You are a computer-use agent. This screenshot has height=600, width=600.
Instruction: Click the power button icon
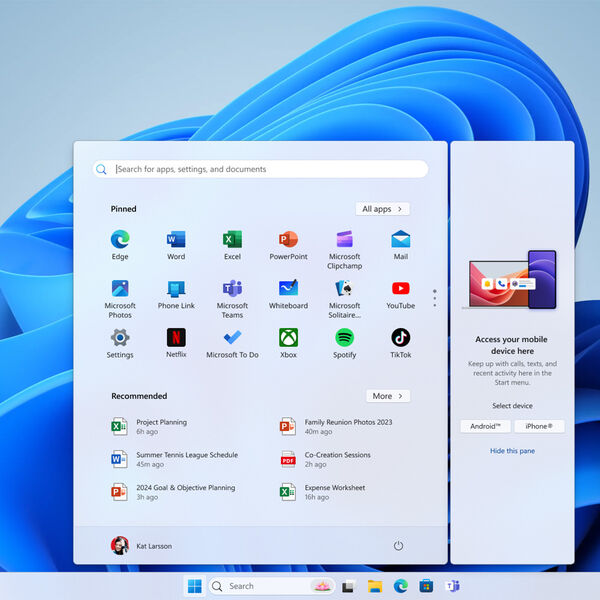click(398, 545)
